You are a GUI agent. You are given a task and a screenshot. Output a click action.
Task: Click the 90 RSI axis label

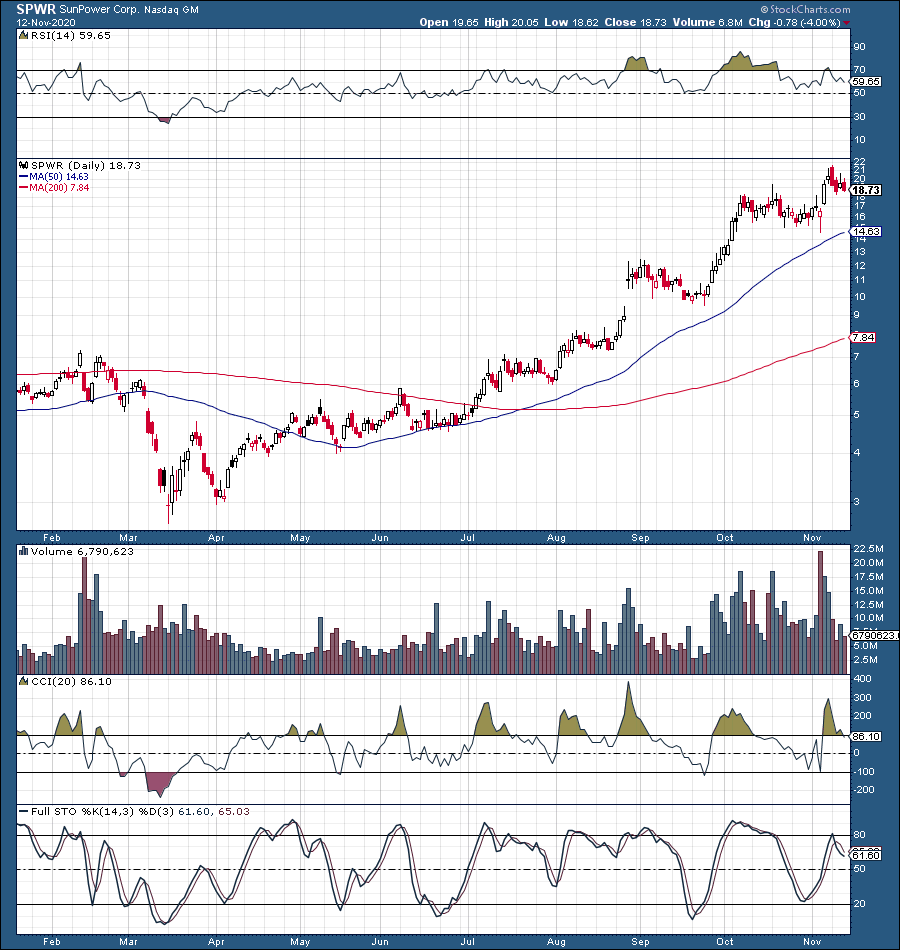tap(859, 47)
